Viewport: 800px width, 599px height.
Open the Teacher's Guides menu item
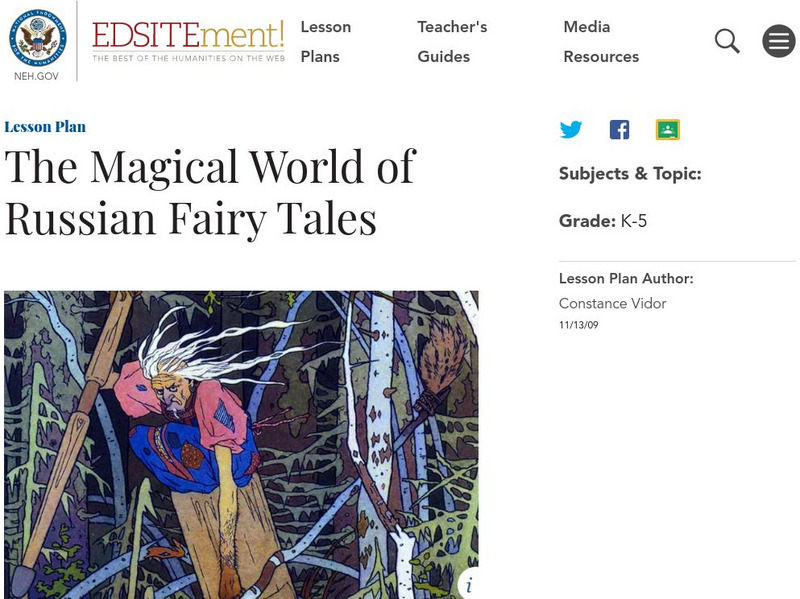point(452,41)
